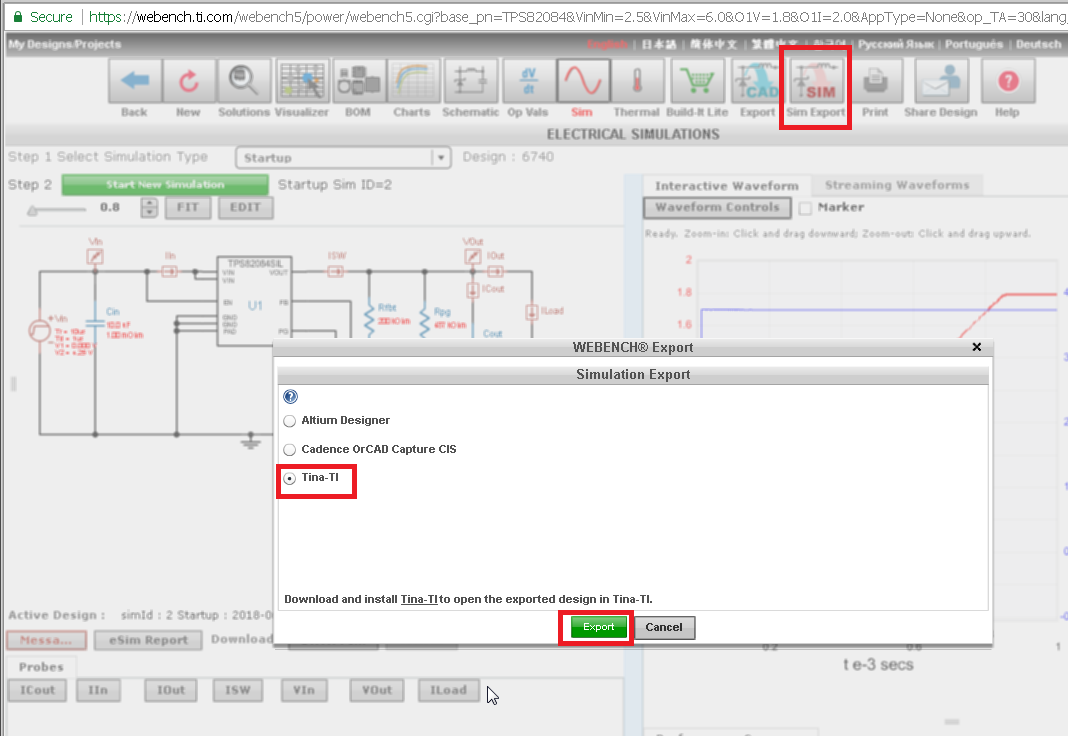1068x736 pixels.
Task: Click the New design refresh icon
Action: [x=189, y=81]
